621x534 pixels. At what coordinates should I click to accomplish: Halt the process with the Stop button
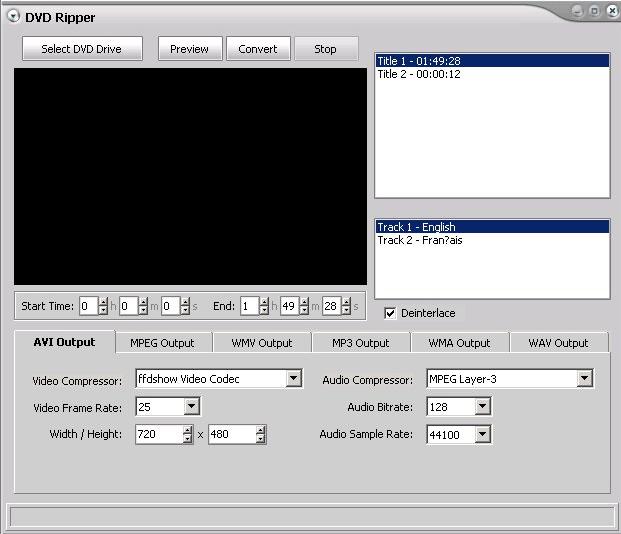pos(326,49)
